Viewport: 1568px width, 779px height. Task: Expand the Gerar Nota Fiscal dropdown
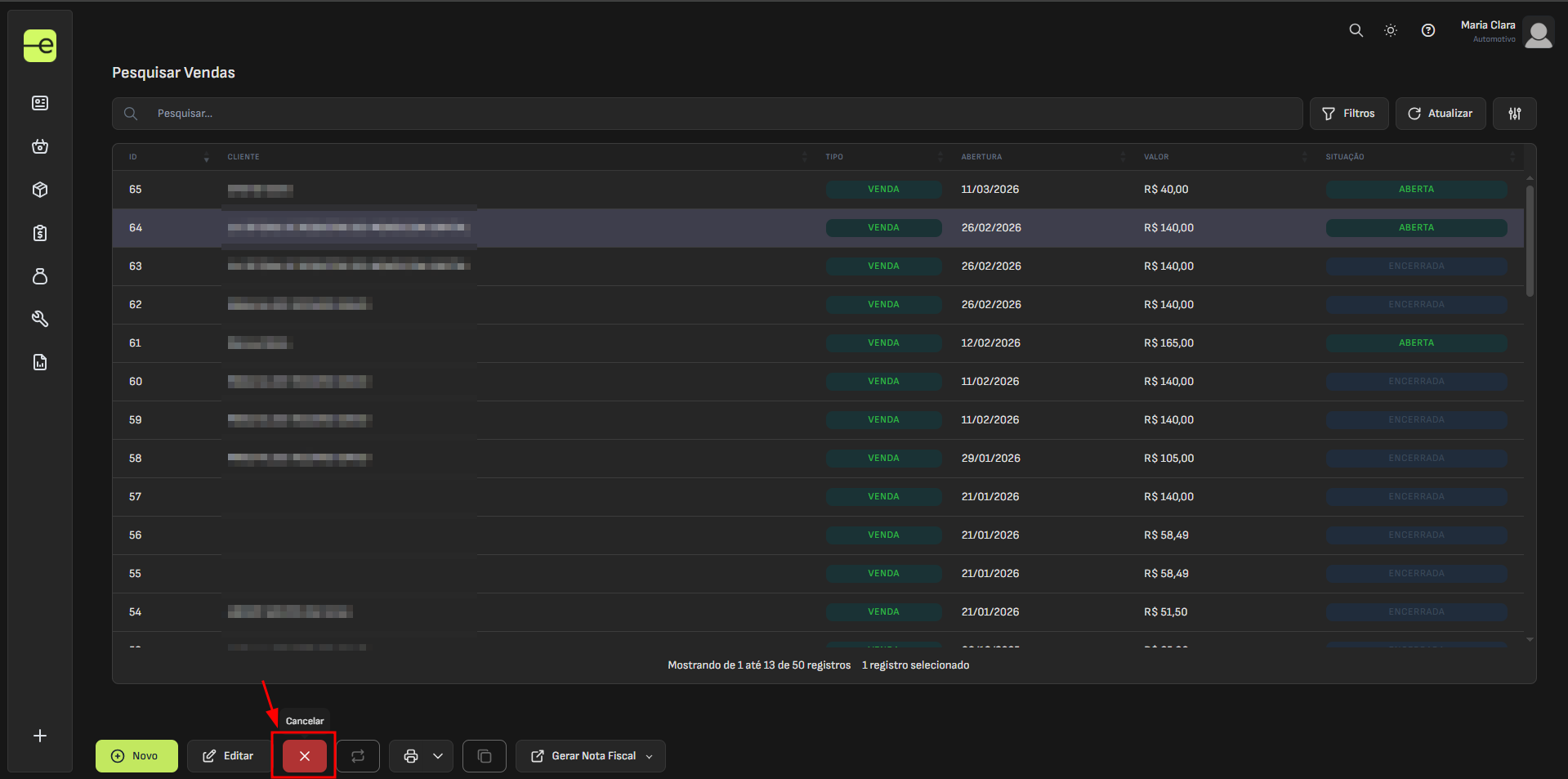[x=650, y=756]
